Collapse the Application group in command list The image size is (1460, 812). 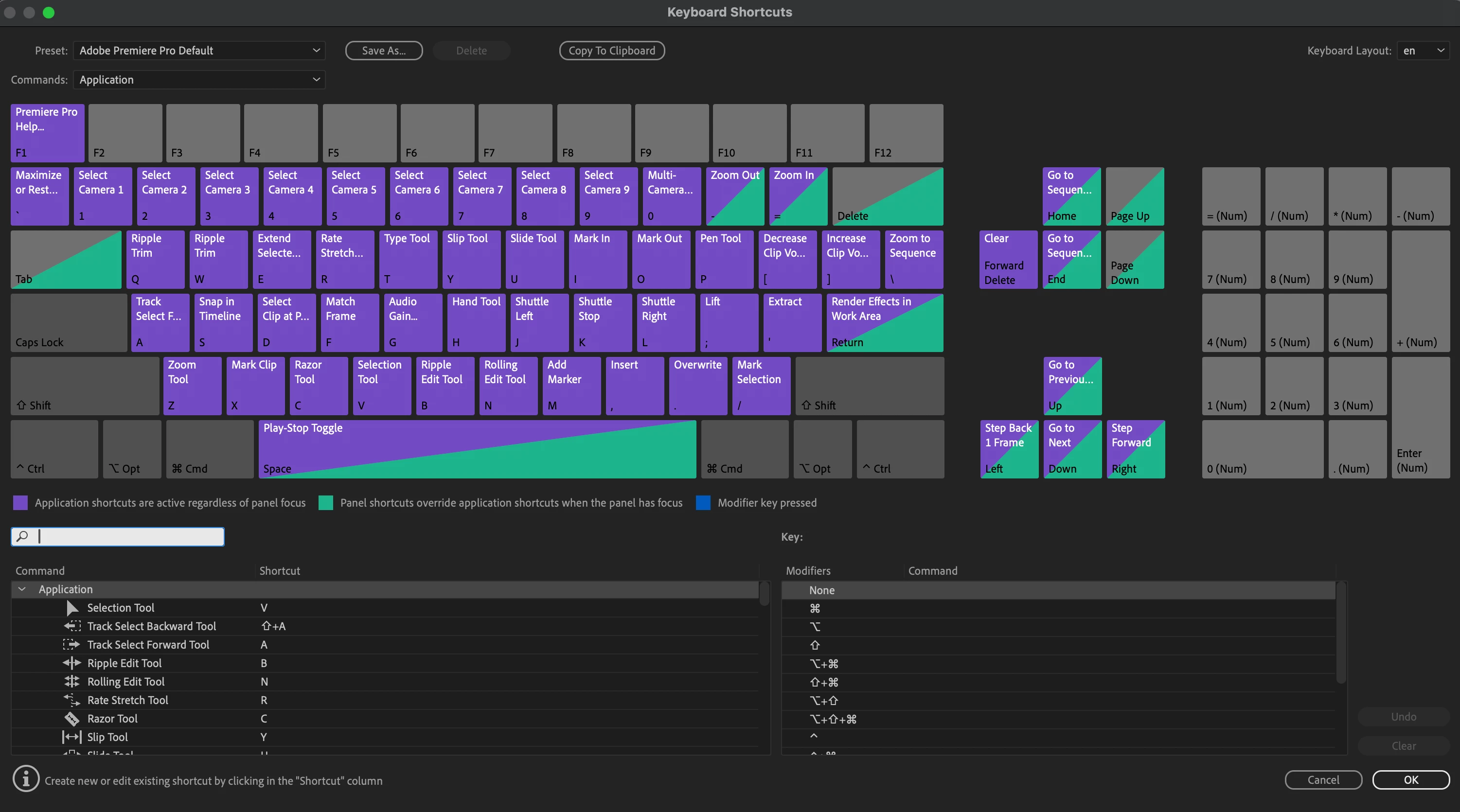coord(22,589)
